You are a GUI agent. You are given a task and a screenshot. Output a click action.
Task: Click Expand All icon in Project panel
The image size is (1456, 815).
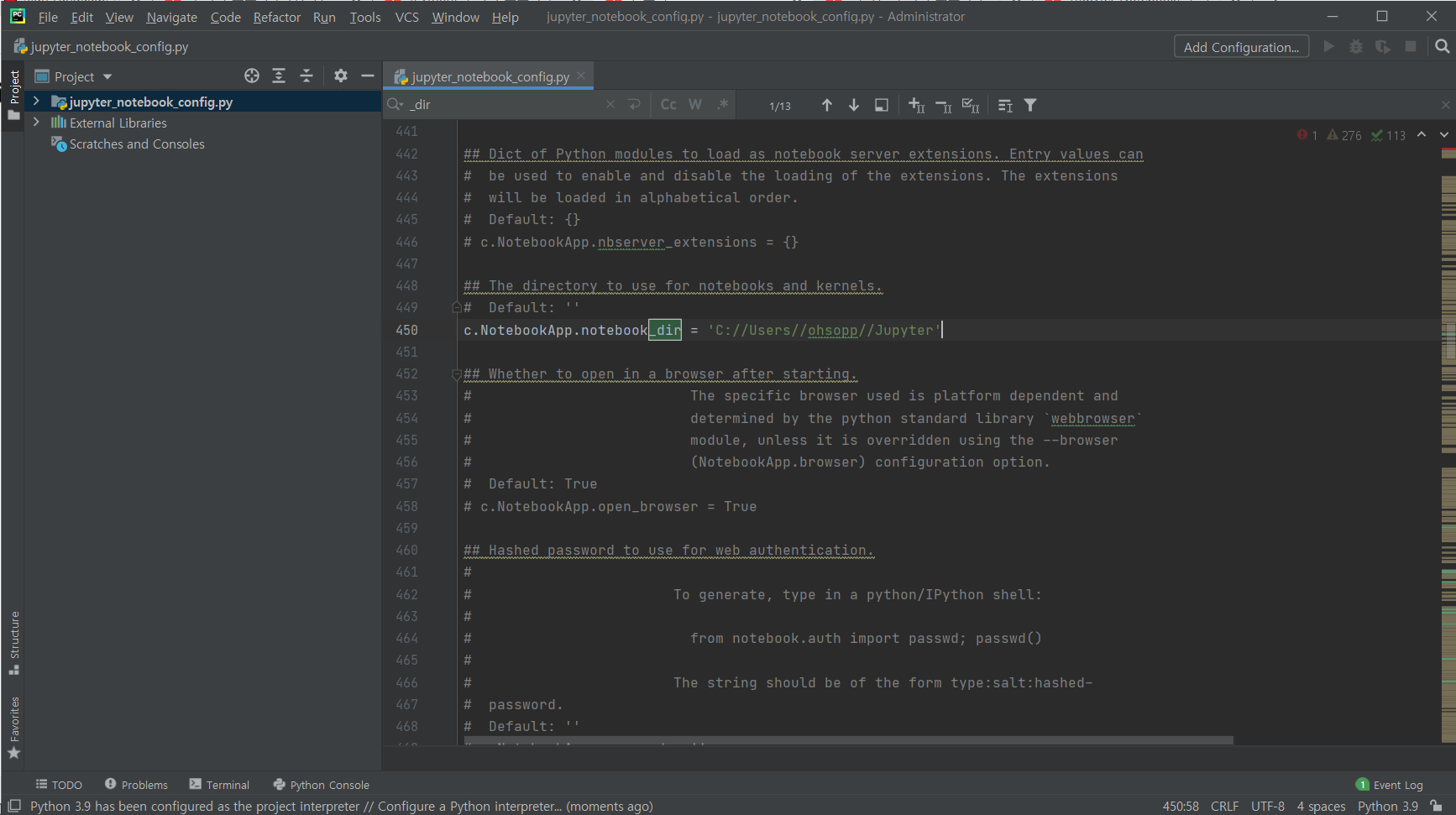point(279,76)
